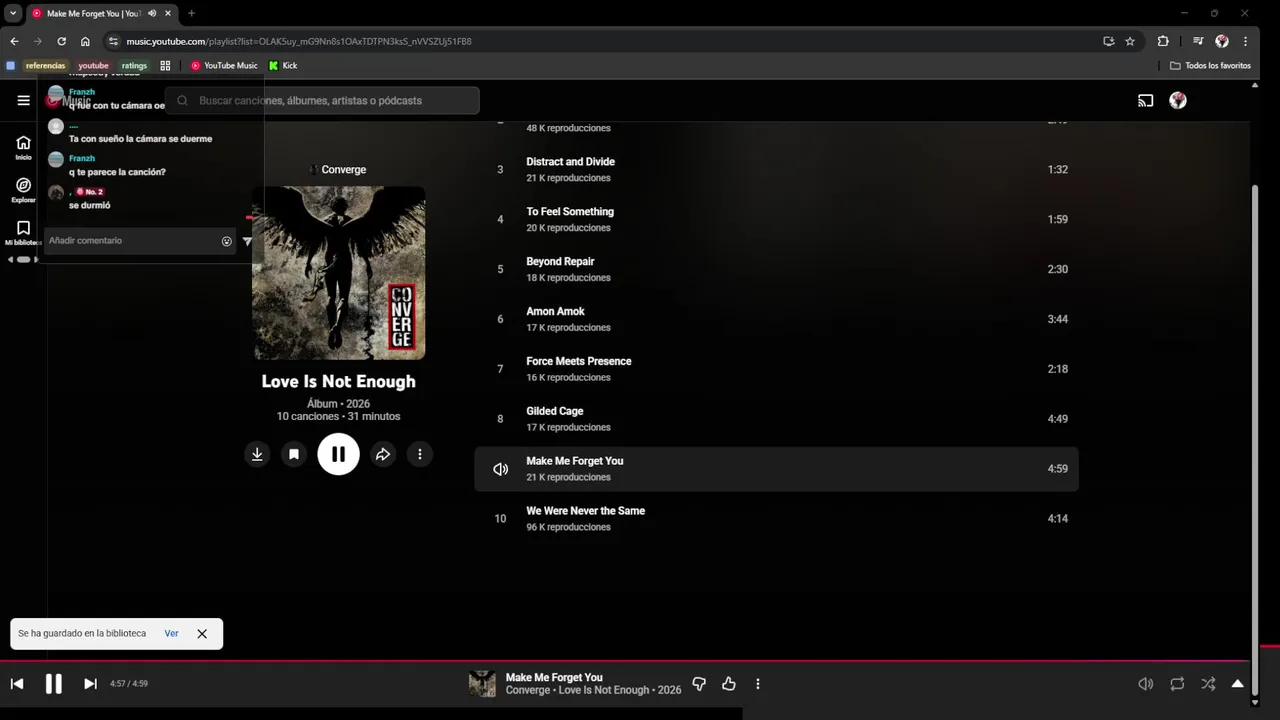Open the Kick bookmark
The width and height of the screenshot is (1280, 720).
(283, 66)
